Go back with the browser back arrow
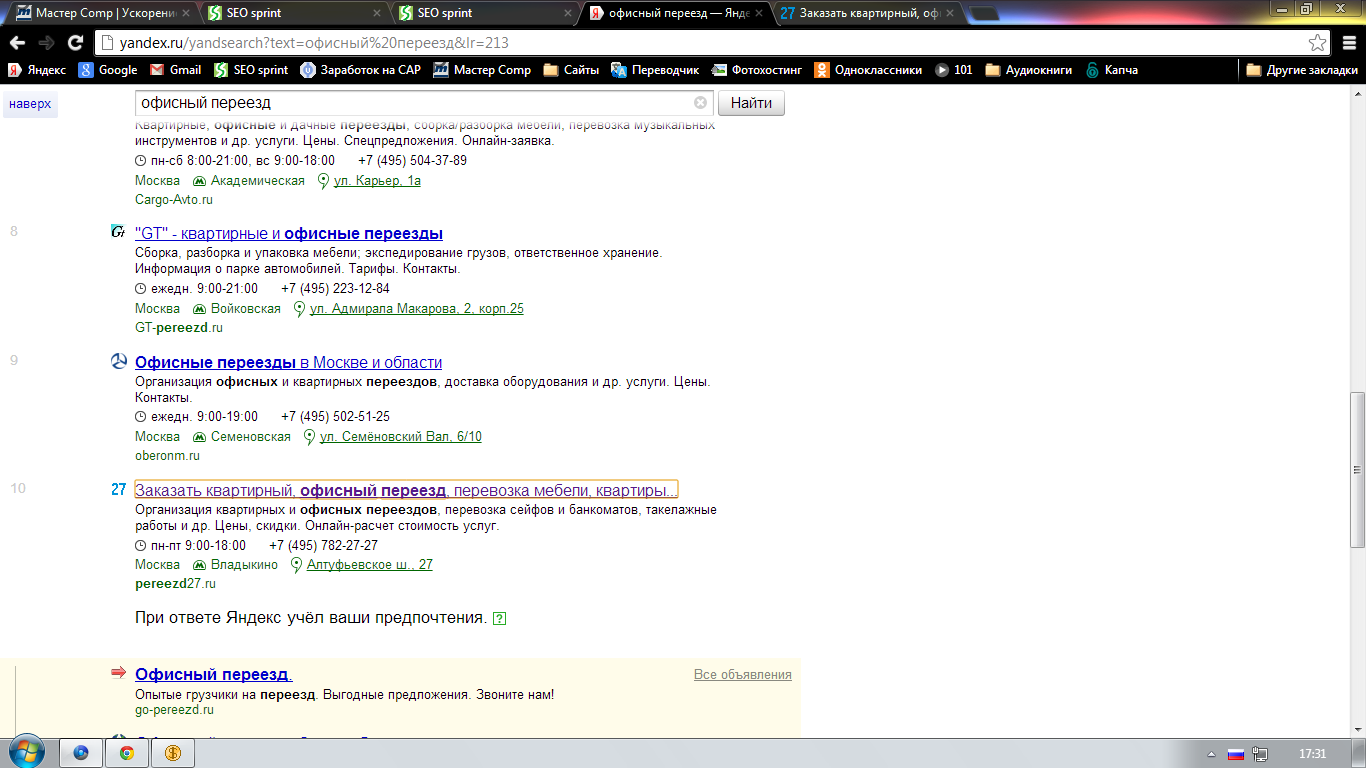Screen dimensions: 1366x768 pyautogui.click(x=16, y=43)
